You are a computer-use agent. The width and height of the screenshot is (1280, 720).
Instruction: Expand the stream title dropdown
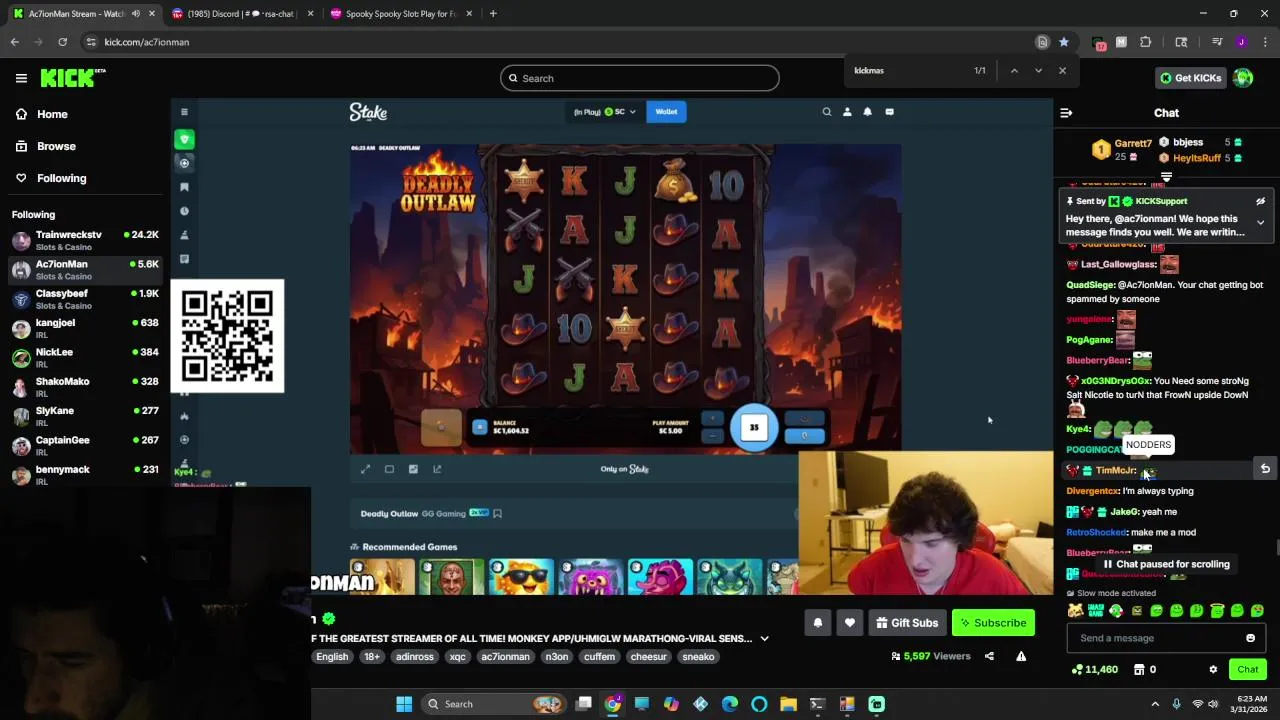[764, 638]
